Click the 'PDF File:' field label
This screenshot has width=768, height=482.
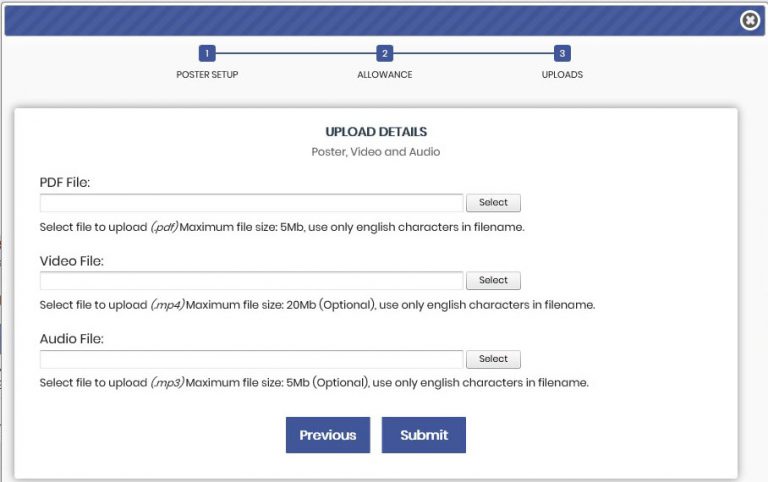click(x=65, y=182)
